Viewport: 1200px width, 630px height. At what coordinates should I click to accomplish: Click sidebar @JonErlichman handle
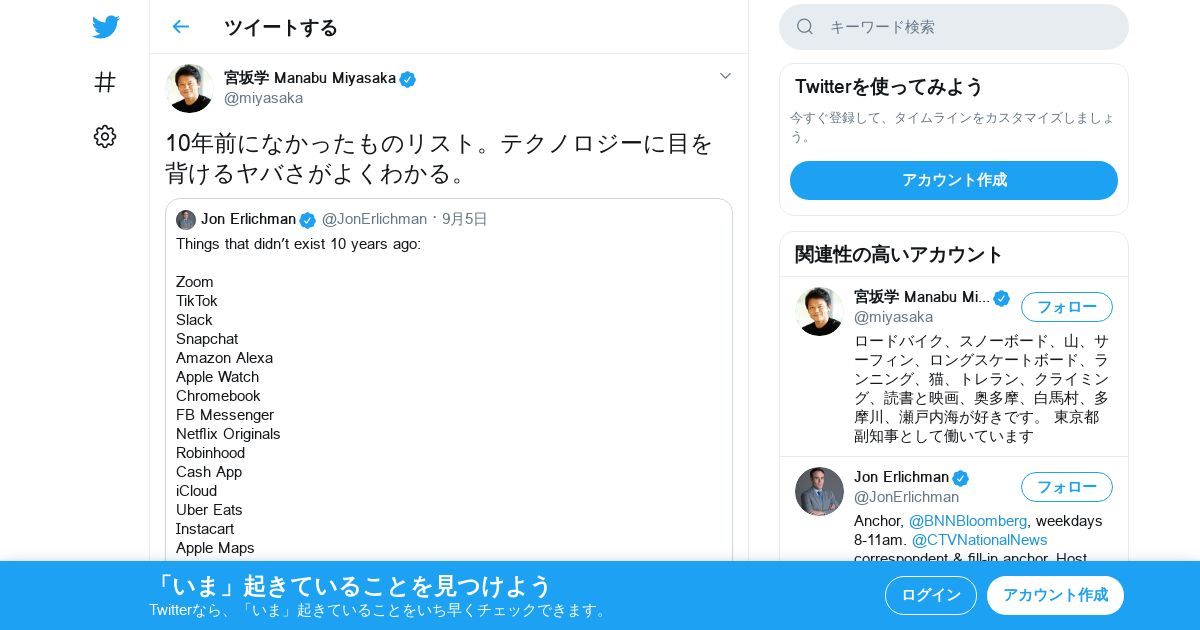pyautogui.click(x=906, y=497)
